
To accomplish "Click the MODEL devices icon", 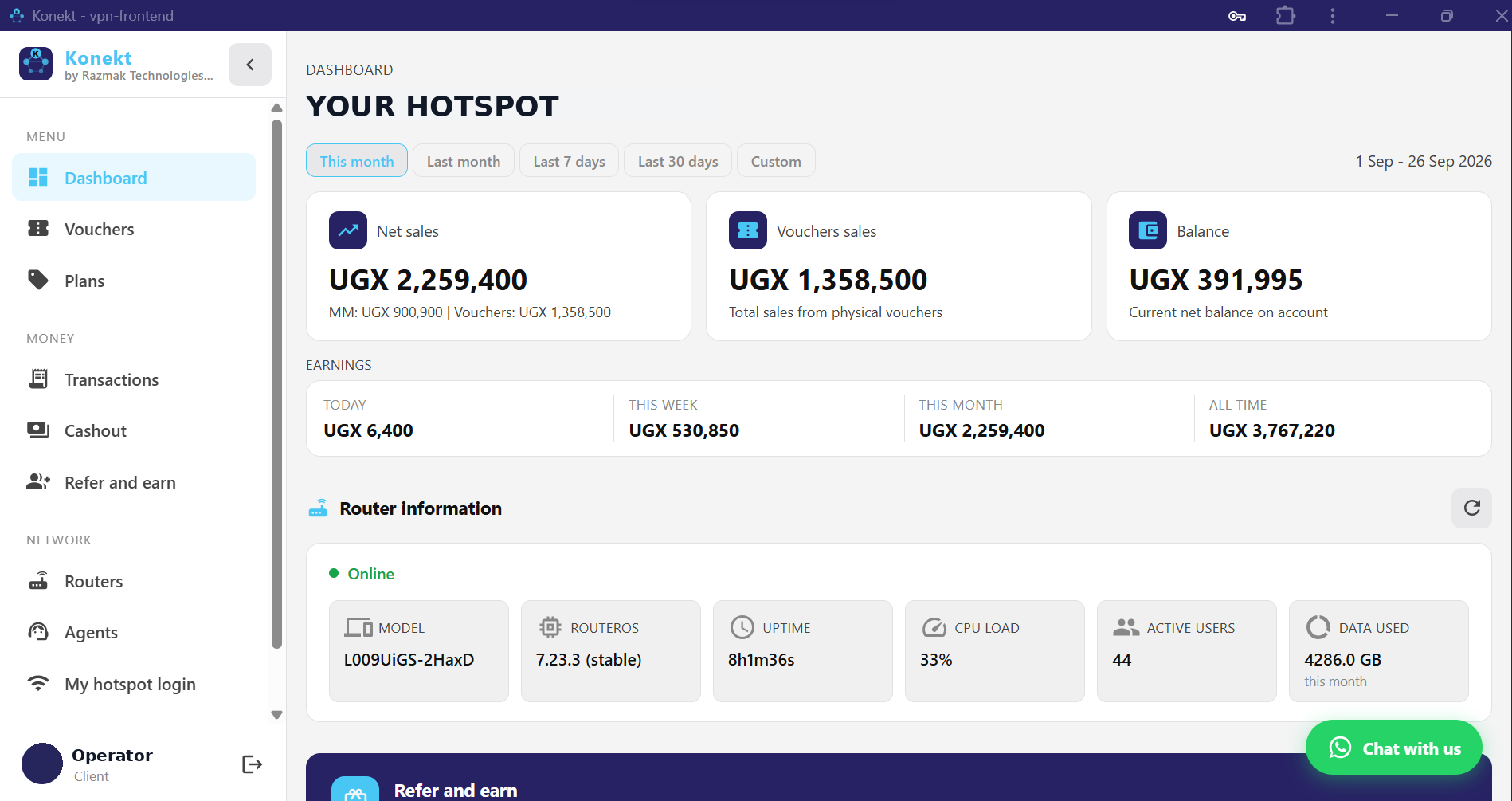I will (x=358, y=627).
